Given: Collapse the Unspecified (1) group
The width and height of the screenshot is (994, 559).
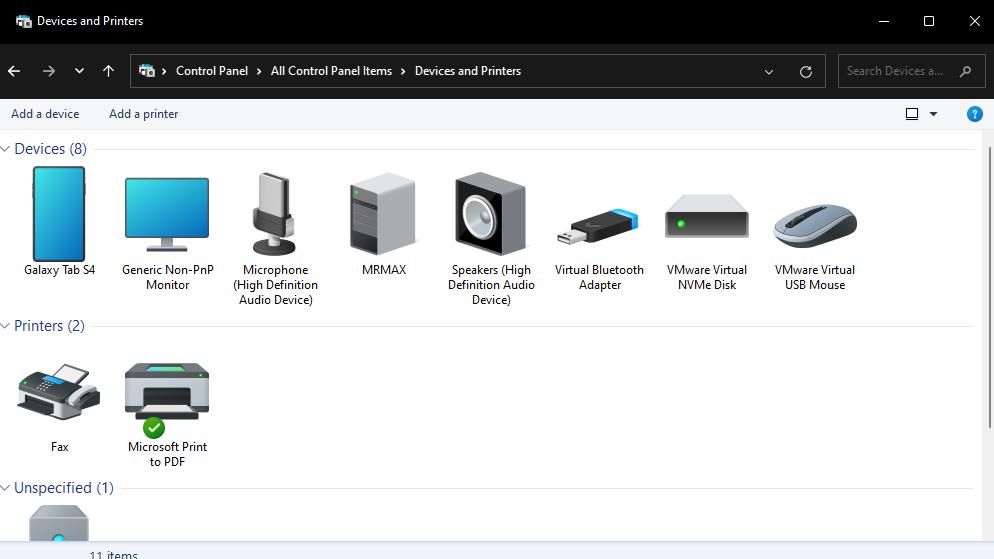Looking at the screenshot, I should pyautogui.click(x=5, y=487).
